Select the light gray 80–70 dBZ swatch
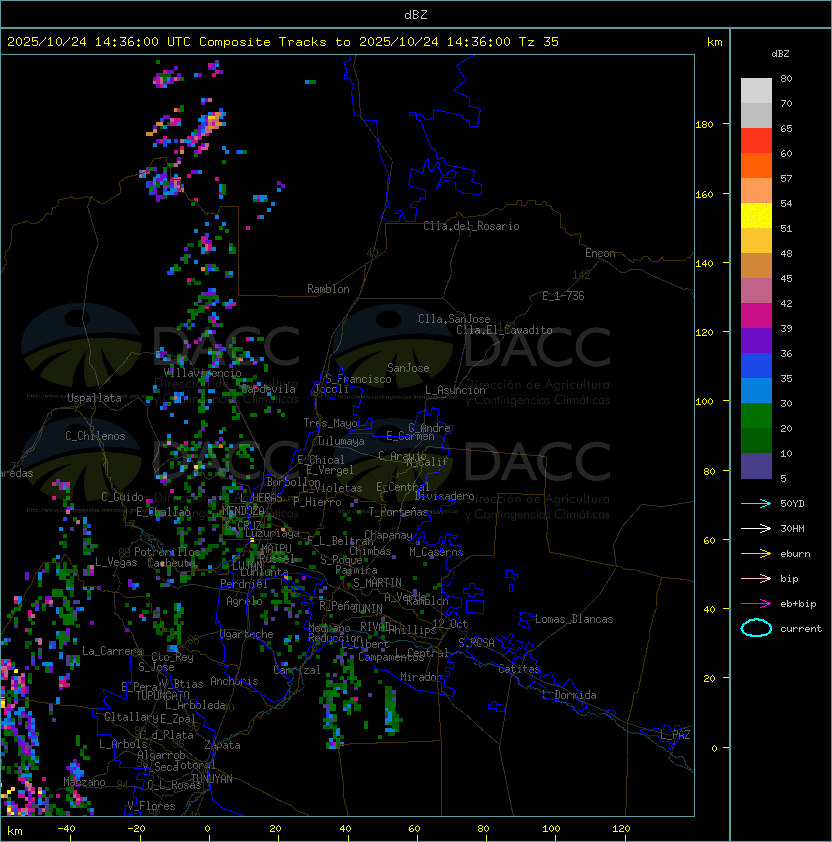832x842 pixels. point(756,91)
